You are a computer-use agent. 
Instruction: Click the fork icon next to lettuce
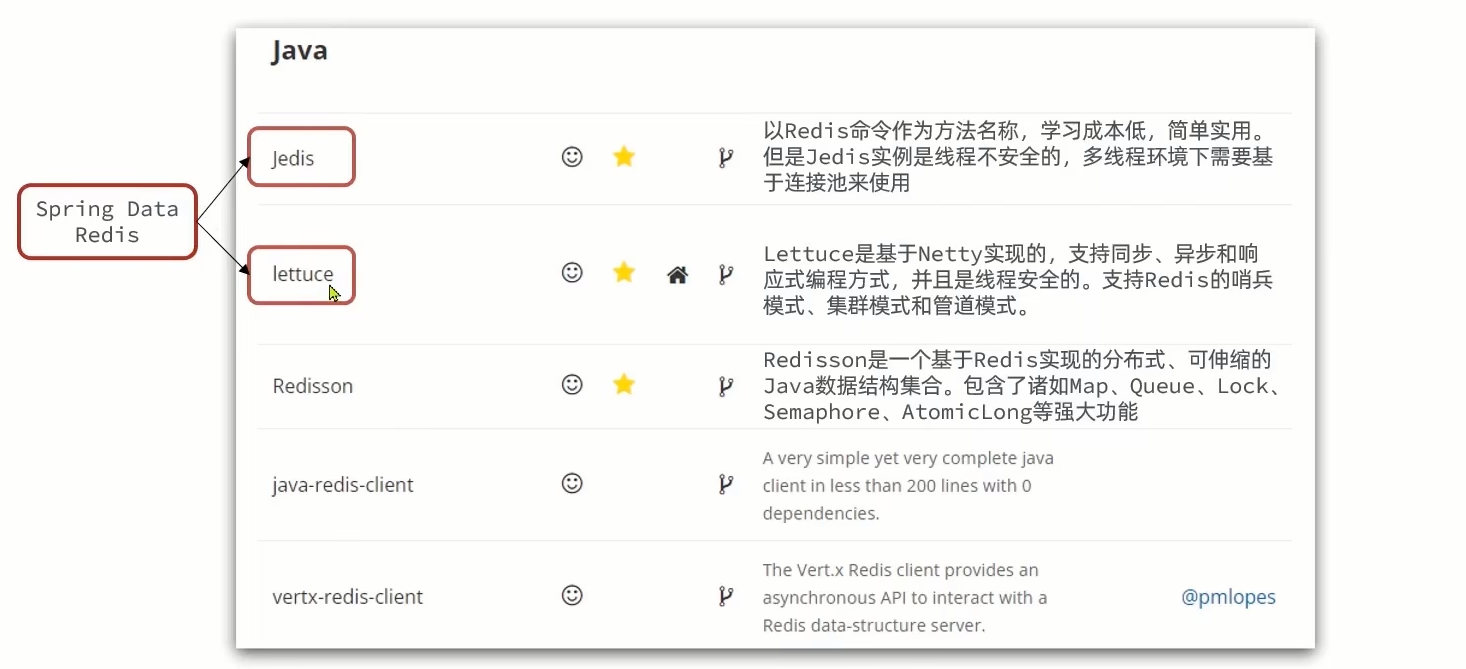(x=724, y=273)
